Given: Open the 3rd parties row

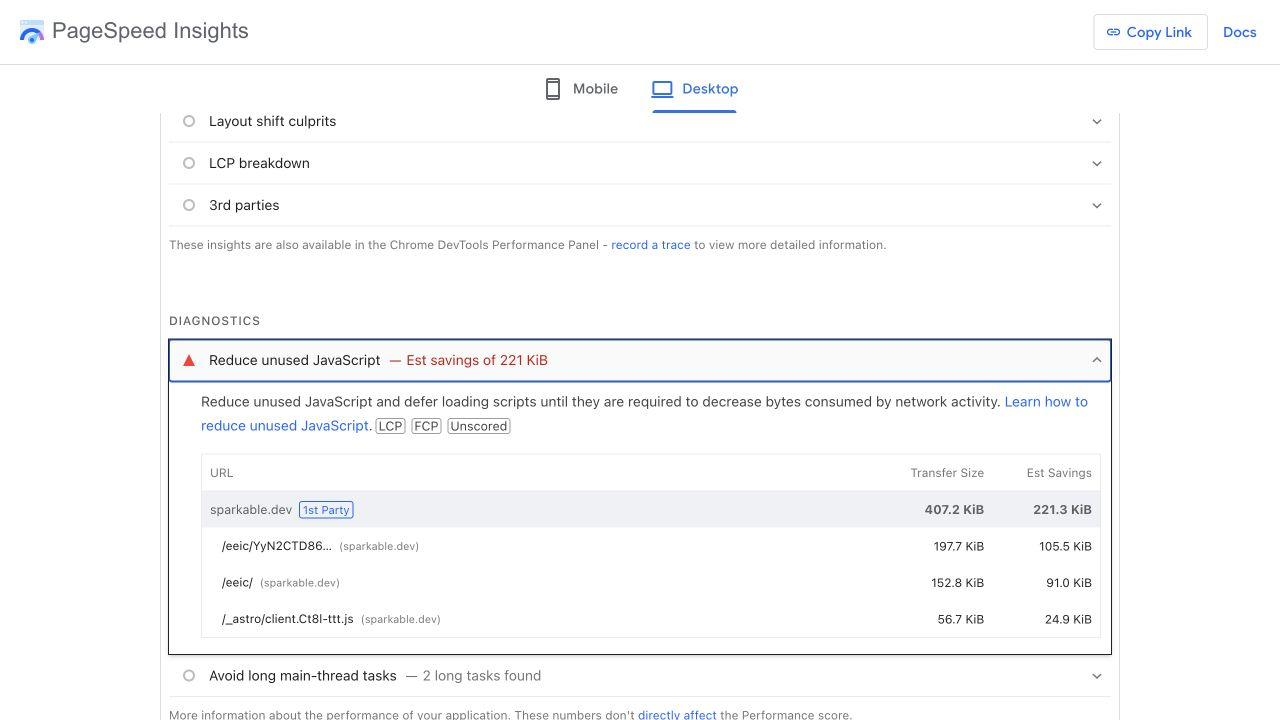Looking at the screenshot, I should 640,205.
